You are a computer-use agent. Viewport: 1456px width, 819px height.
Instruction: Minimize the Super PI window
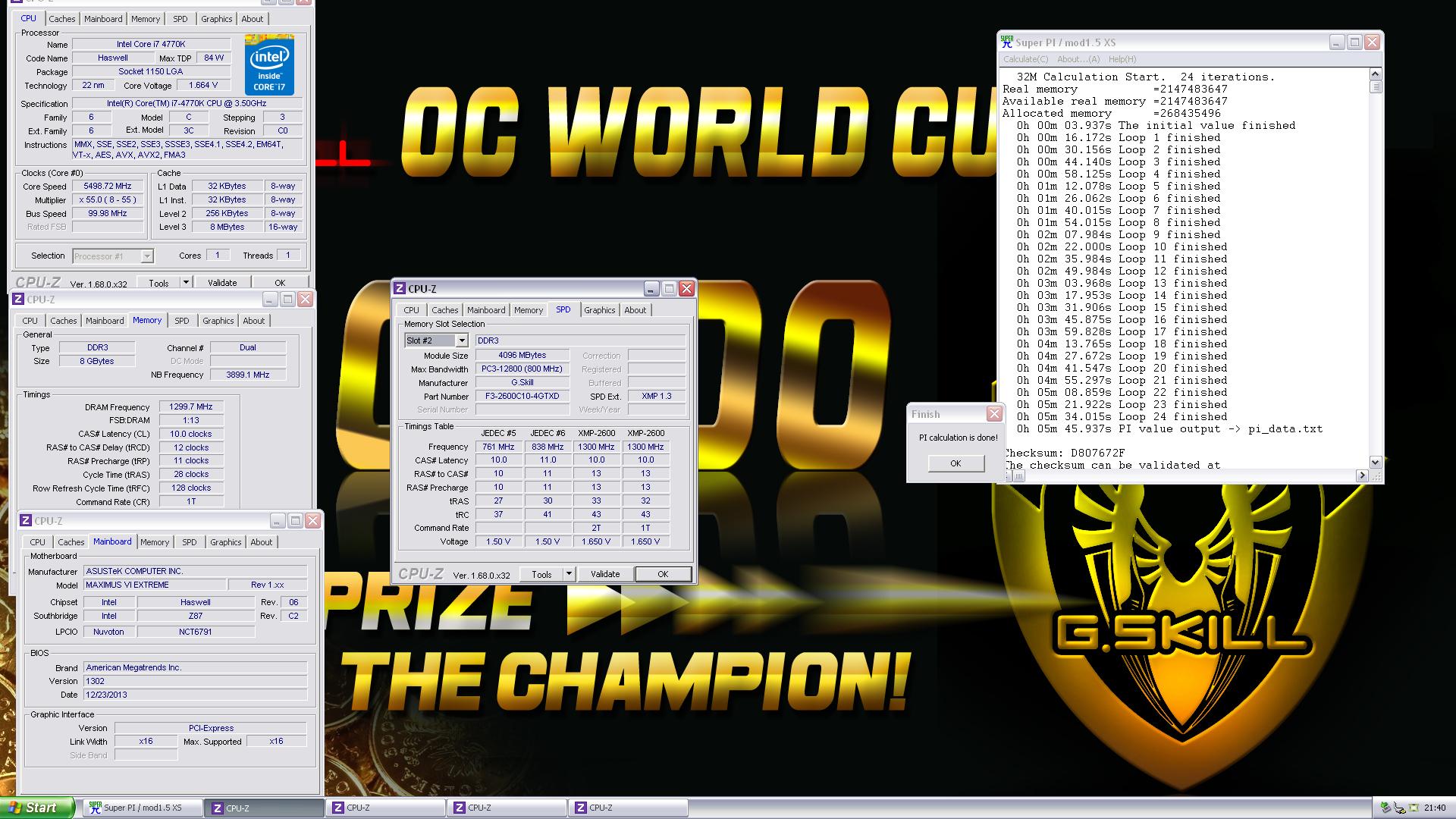point(1336,42)
